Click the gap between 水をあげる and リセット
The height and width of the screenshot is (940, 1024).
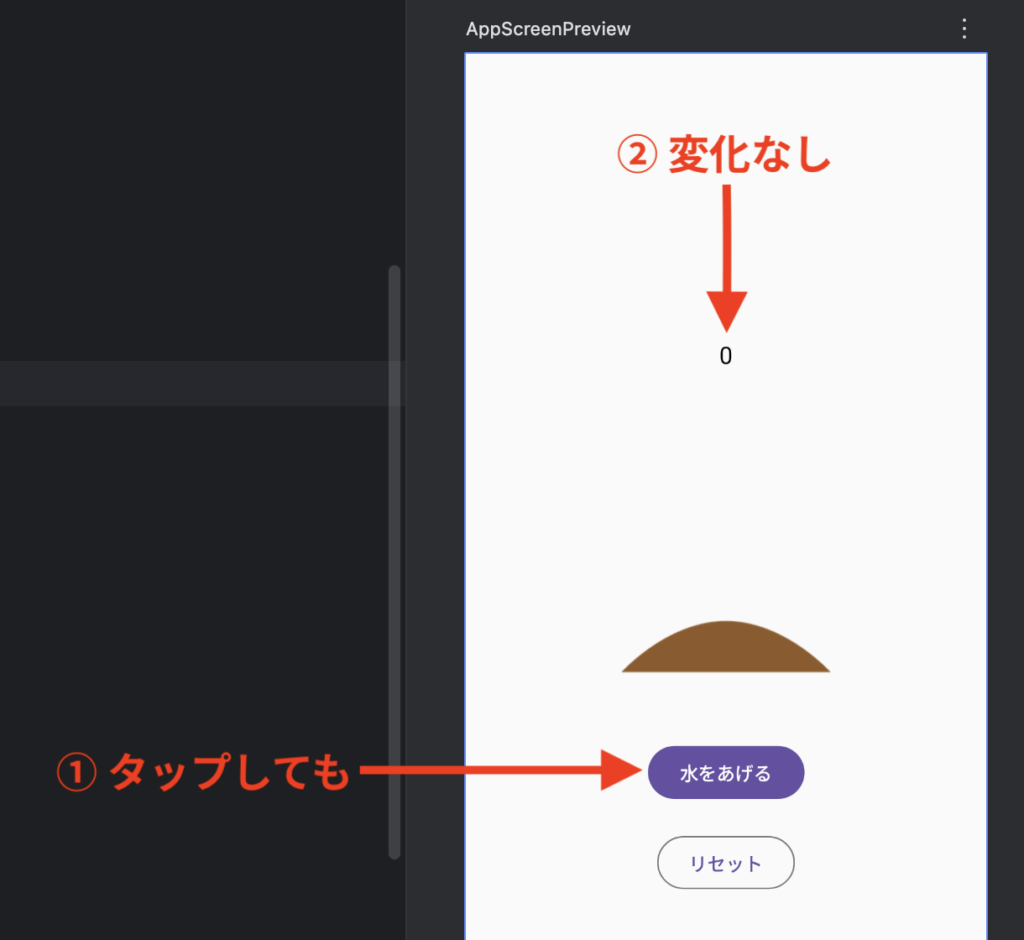click(x=726, y=818)
